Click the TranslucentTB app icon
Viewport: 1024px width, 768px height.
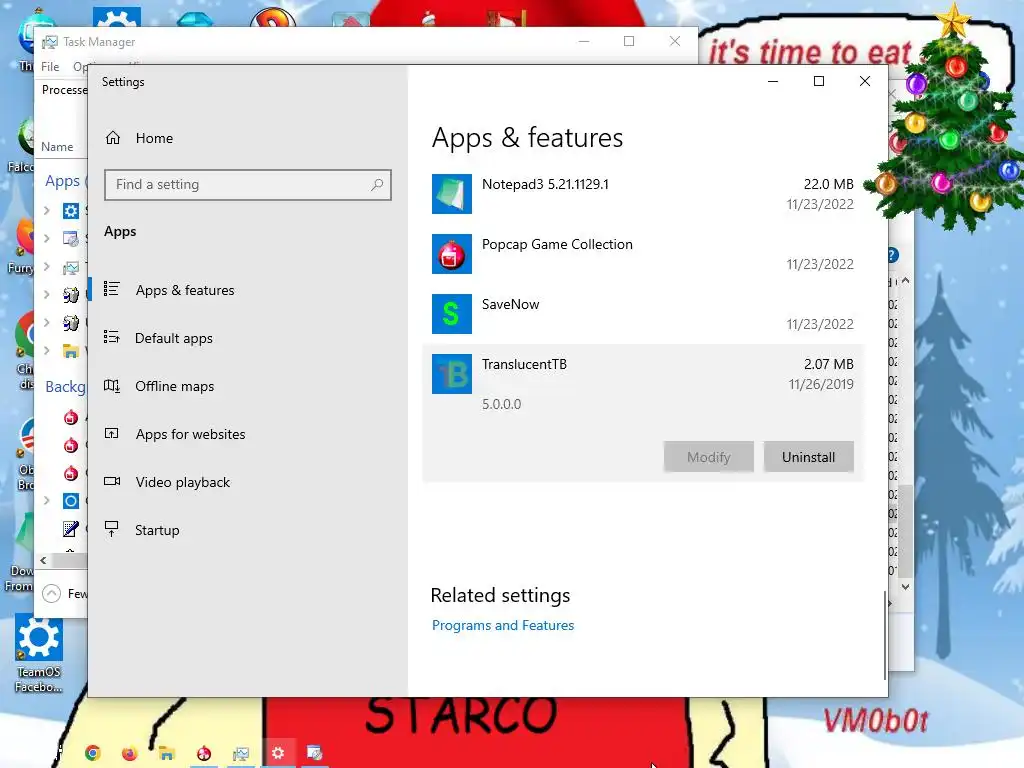point(452,374)
